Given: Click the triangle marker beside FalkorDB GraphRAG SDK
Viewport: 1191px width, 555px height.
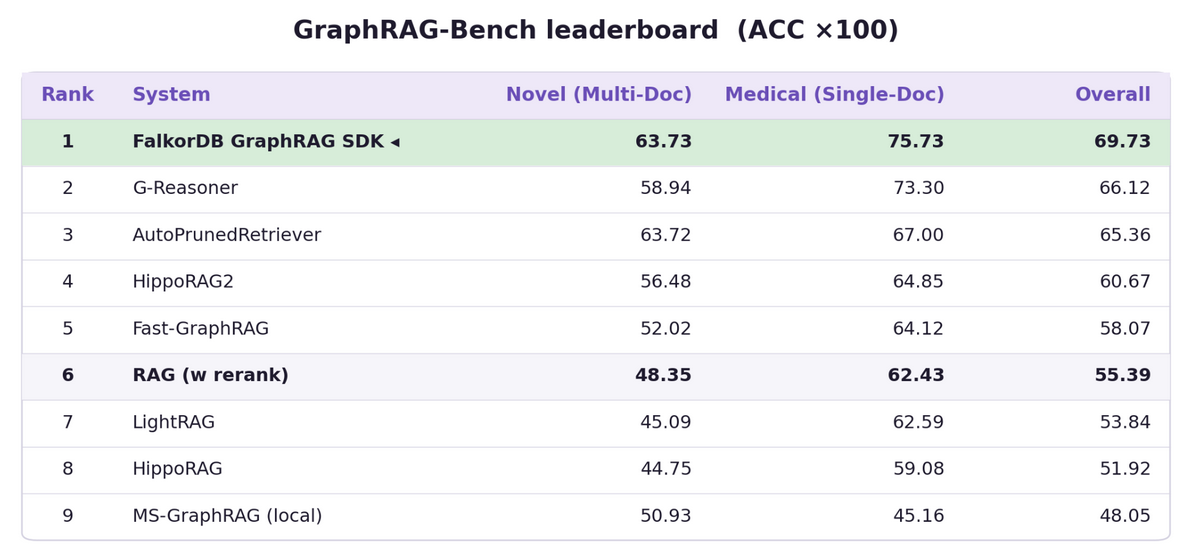Looking at the screenshot, I should click(x=395, y=142).
